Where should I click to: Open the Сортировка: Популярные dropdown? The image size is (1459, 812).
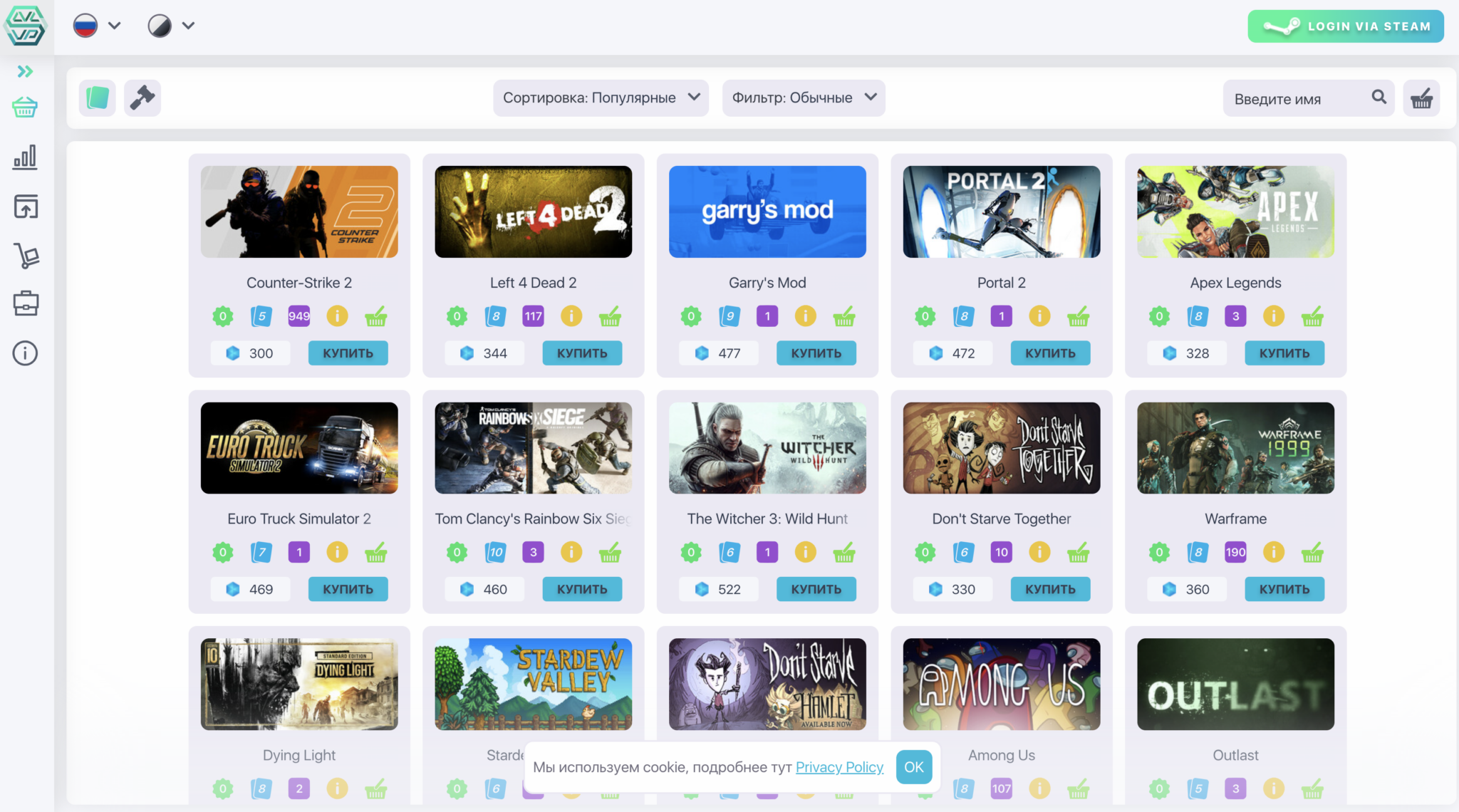tap(601, 98)
